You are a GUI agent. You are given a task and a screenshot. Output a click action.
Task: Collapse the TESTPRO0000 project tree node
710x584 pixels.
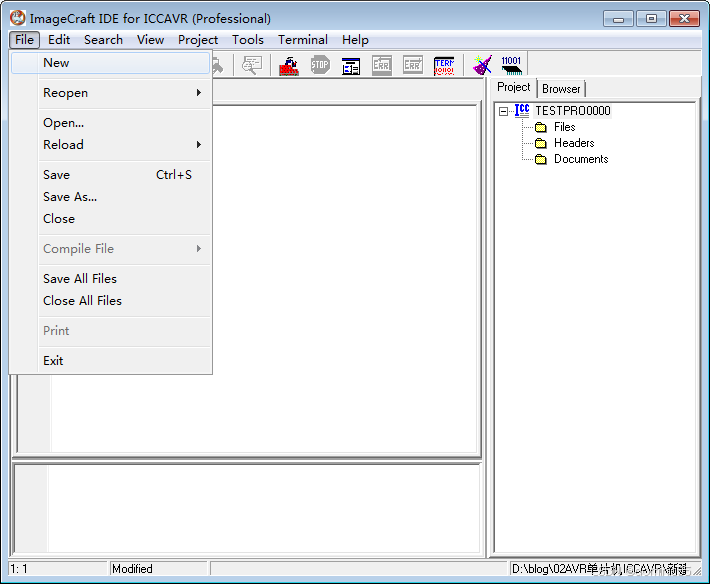click(503, 111)
